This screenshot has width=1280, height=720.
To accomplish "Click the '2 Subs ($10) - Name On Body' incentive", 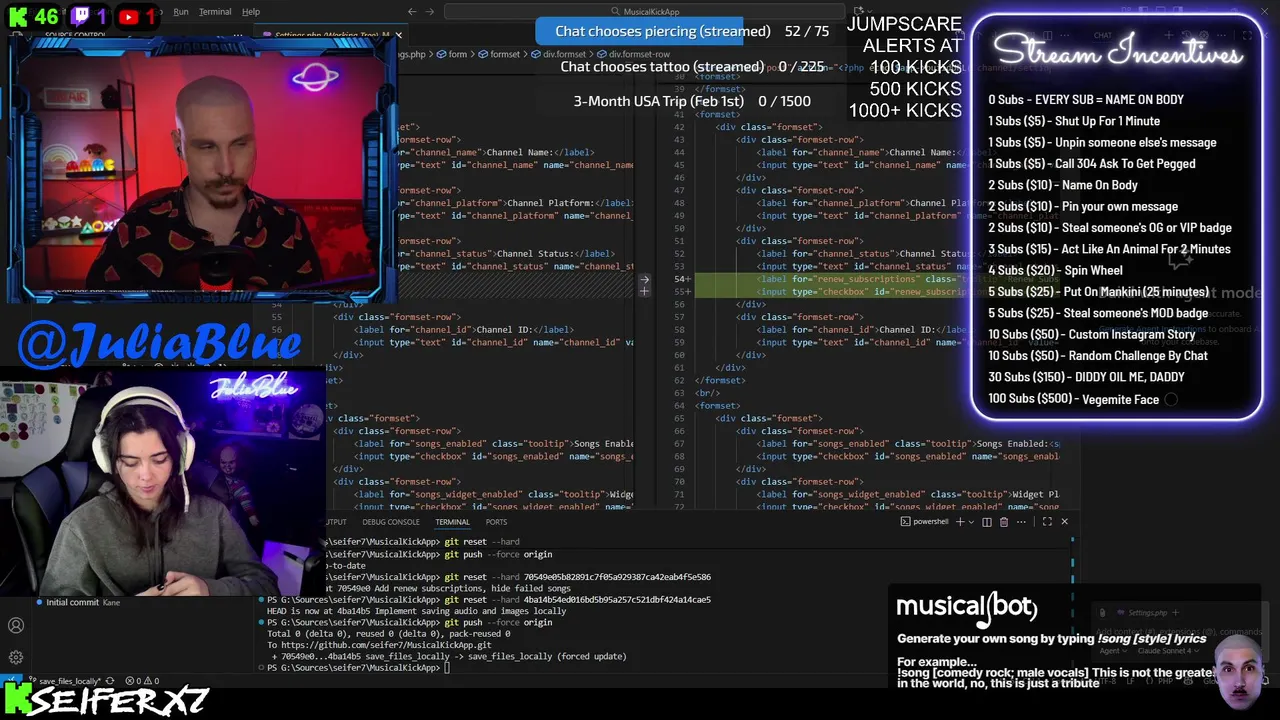I will tap(1063, 185).
